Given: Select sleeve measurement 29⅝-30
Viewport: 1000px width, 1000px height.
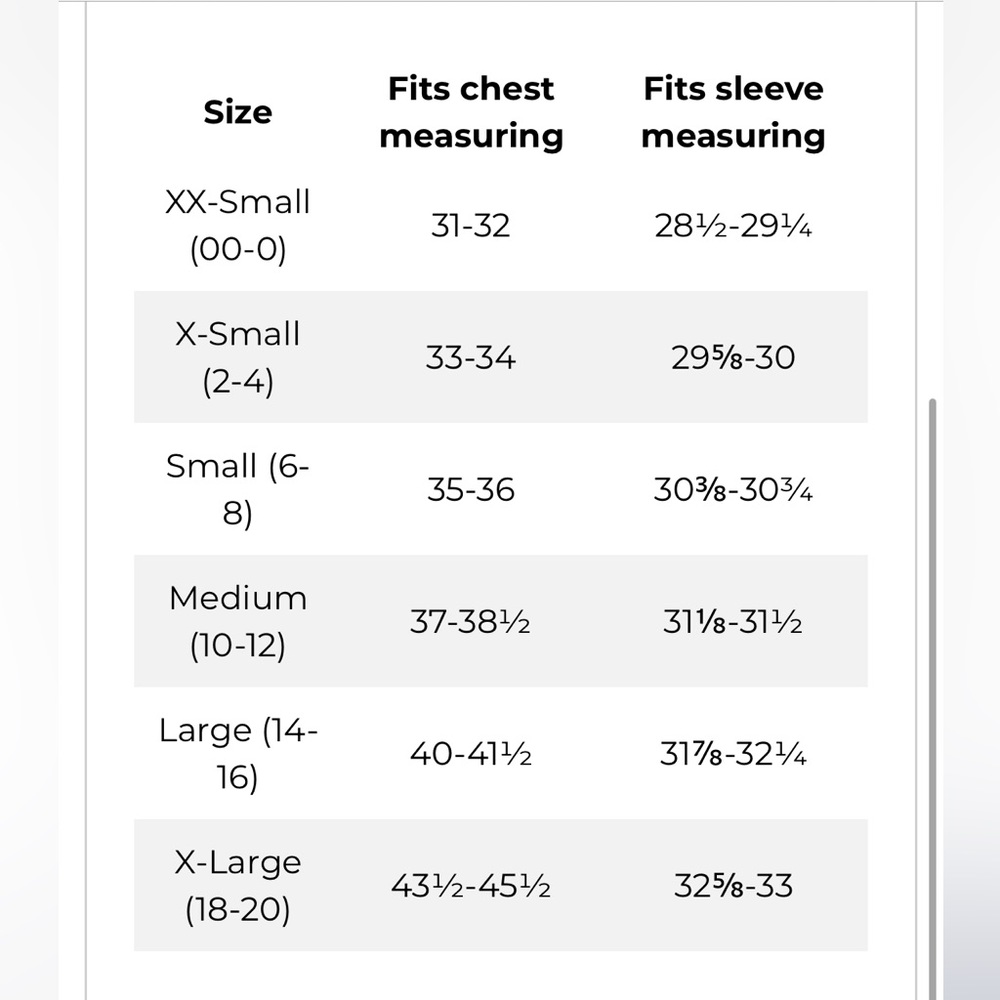Looking at the screenshot, I should tap(733, 358).
